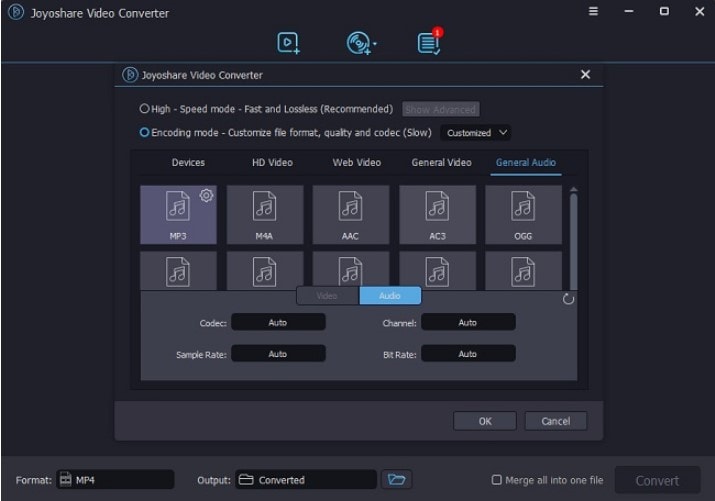Open the hamburger menu in title bar
Screen dimensions: 715x501
pyautogui.click(x=593, y=11)
